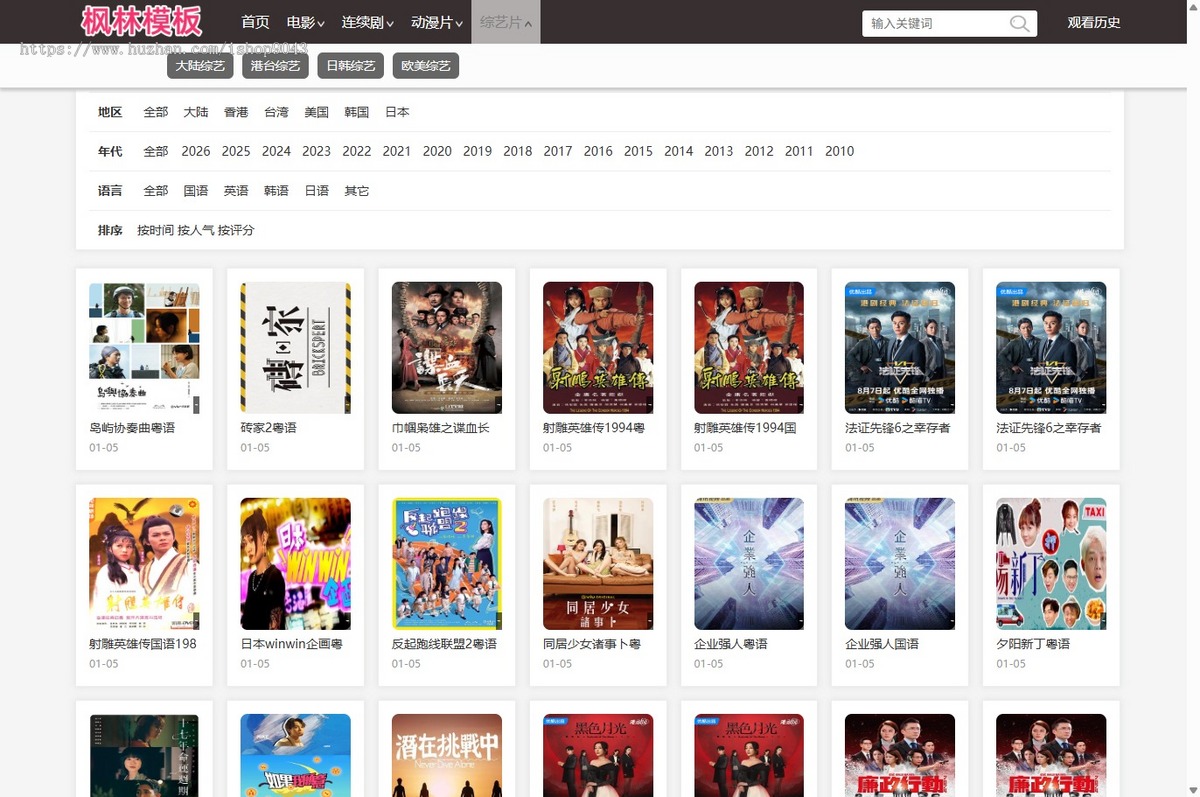Filter region by 台湾

coord(276,112)
